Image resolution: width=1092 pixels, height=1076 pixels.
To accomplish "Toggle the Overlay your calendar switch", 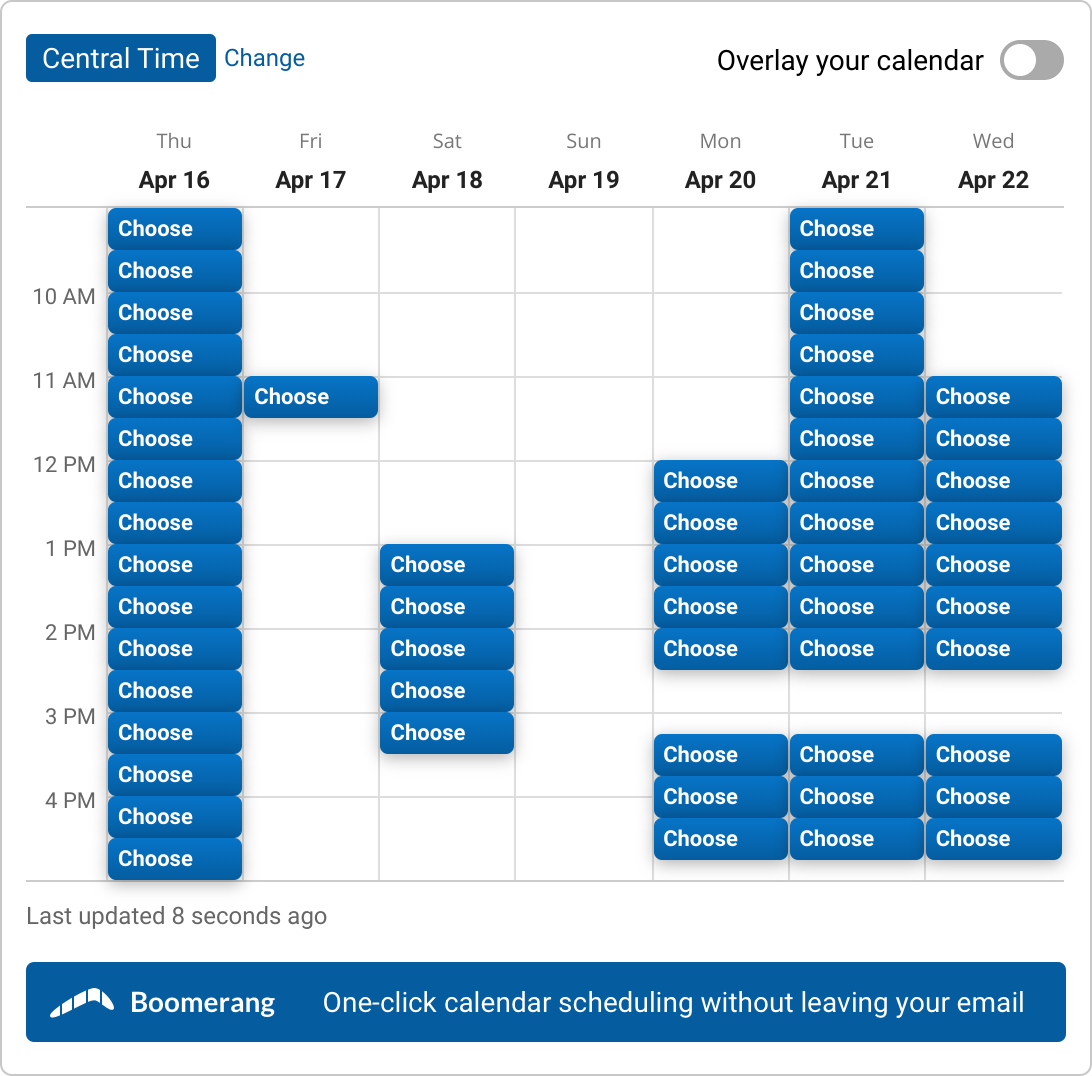I will click(x=1031, y=61).
